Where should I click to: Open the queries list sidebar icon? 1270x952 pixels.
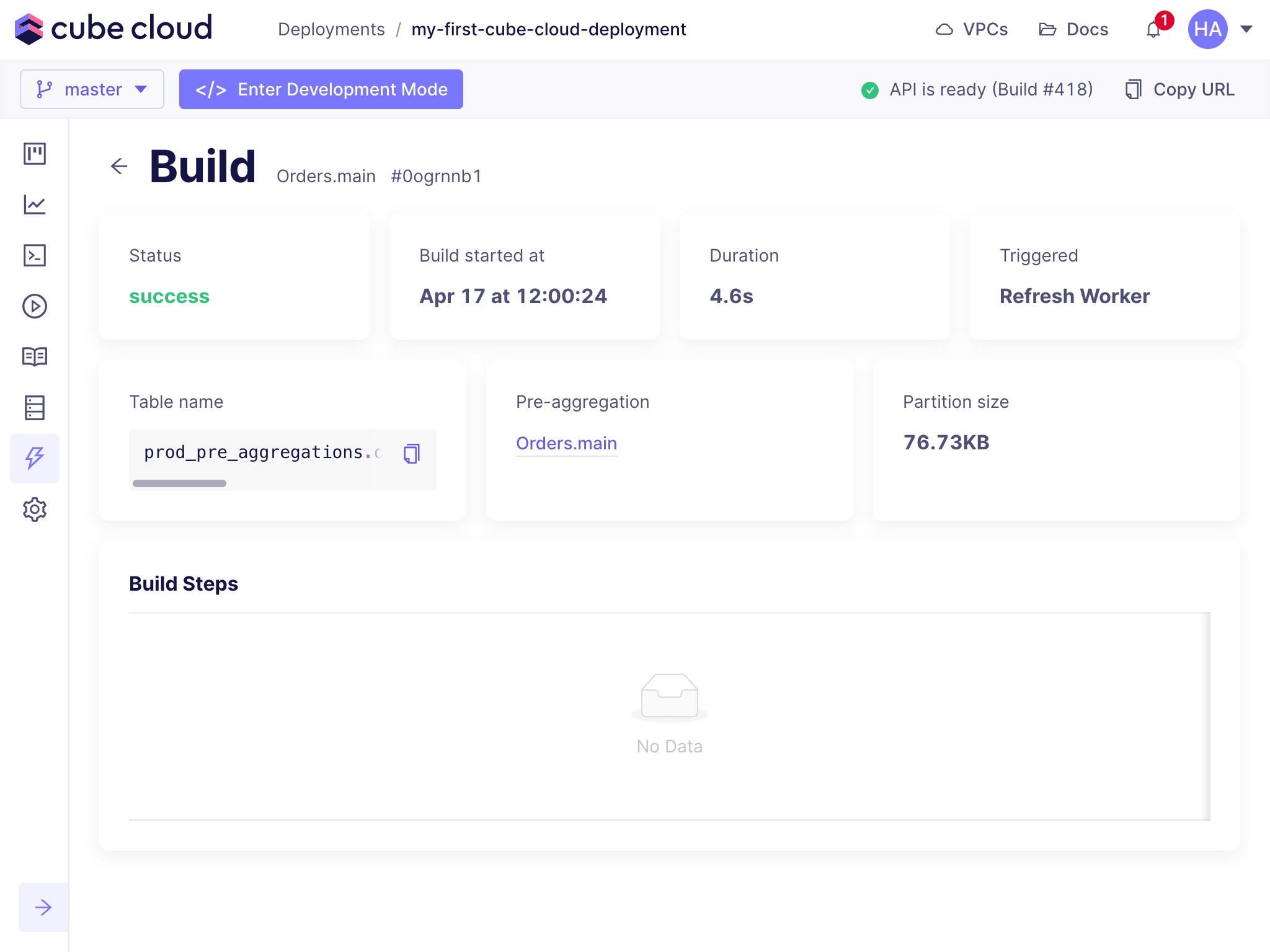point(35,408)
